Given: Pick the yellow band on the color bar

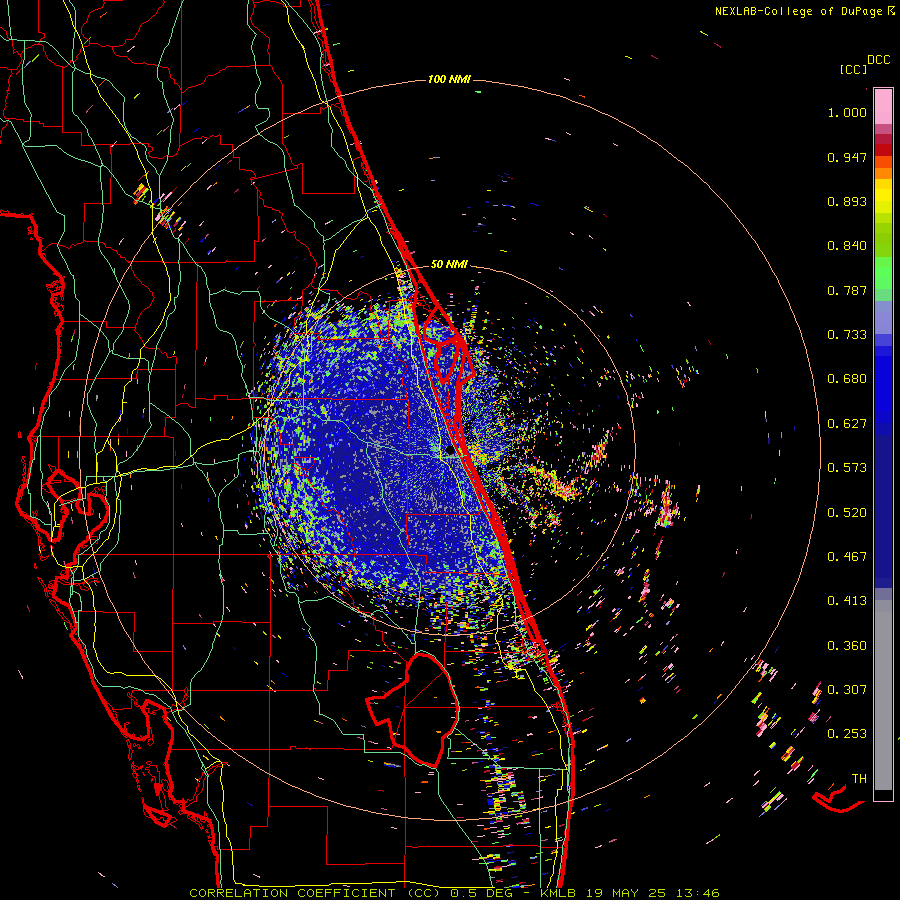Looking at the screenshot, I should 883,196.
